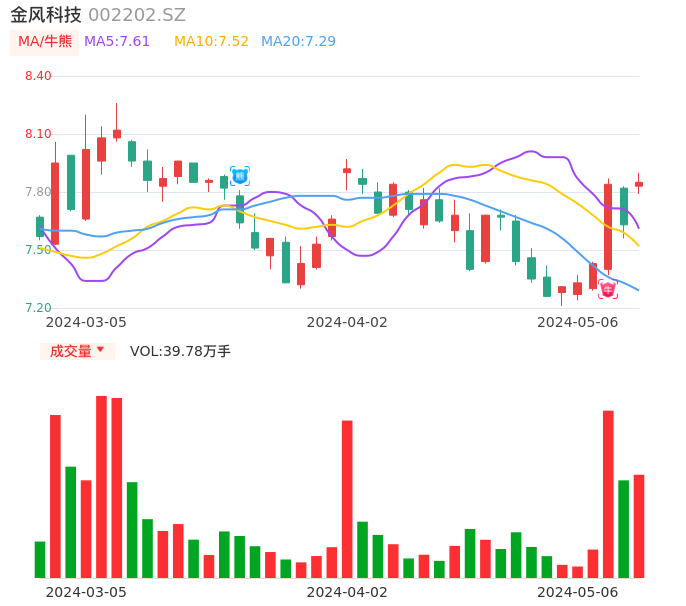Image resolution: width=686 pixels, height=606 pixels.
Task: Click the 8.40 price axis label
Action: (38, 76)
